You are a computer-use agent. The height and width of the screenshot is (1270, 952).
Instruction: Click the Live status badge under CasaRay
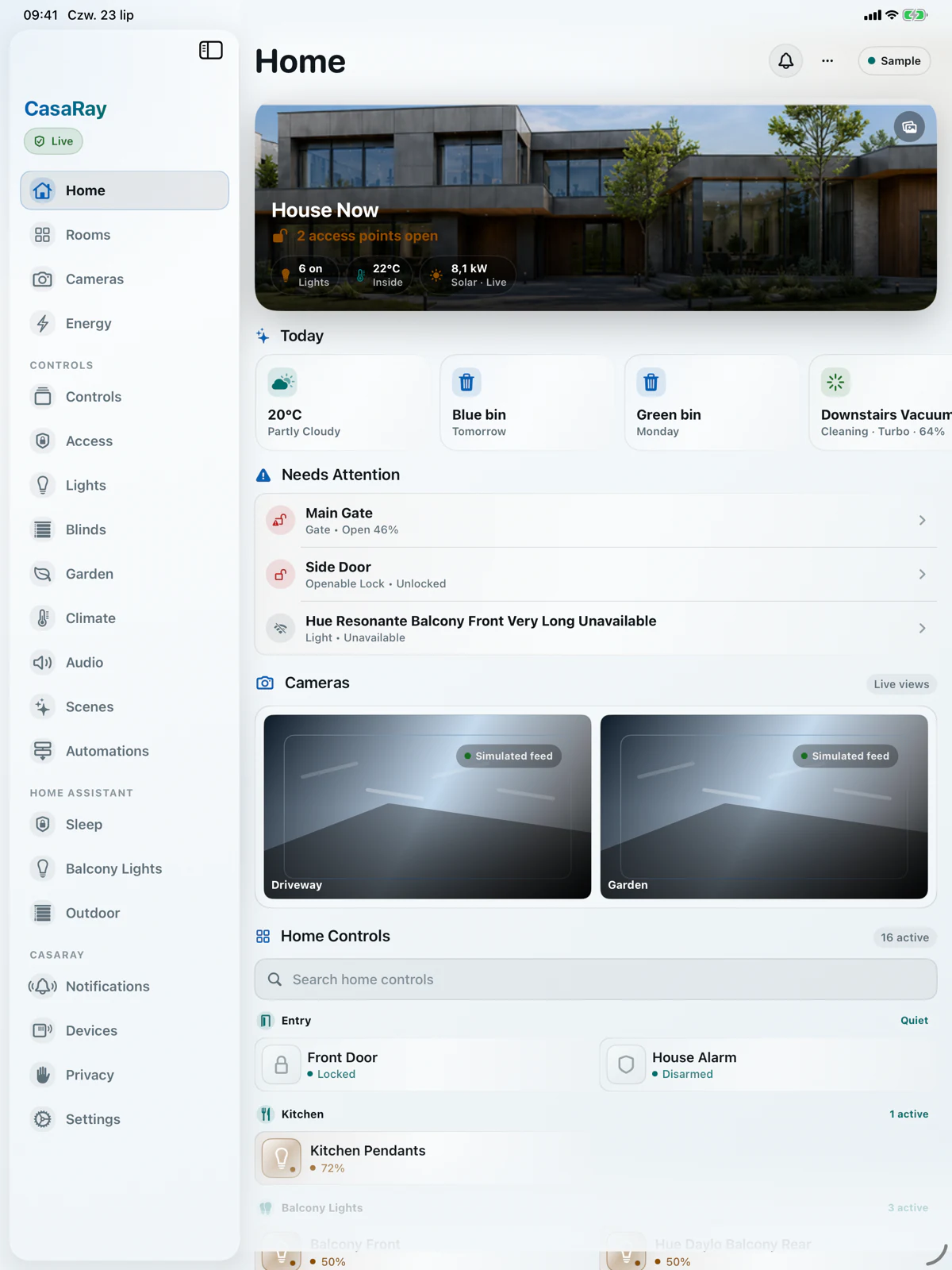[x=53, y=141]
